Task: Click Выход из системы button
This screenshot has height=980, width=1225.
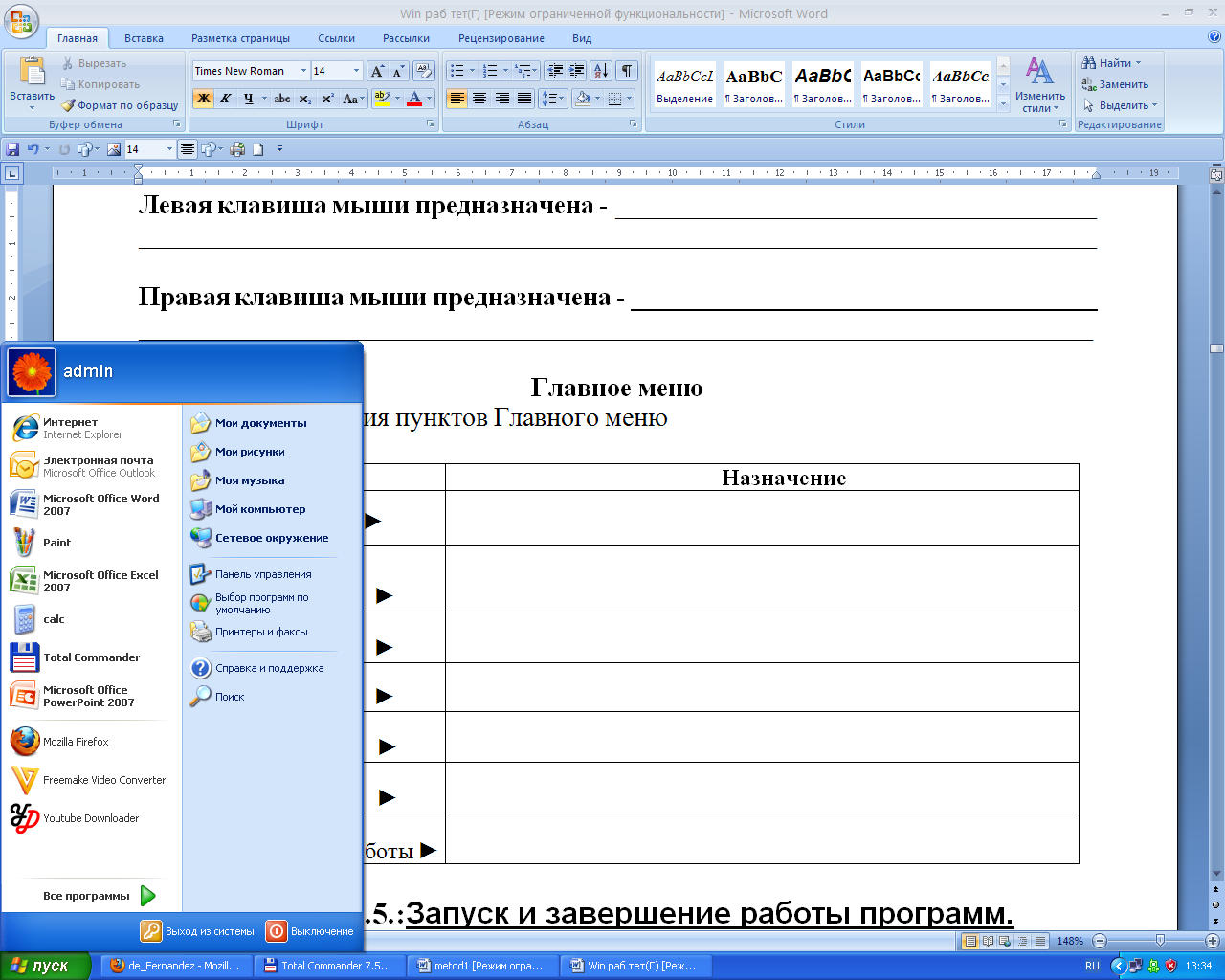Action: tap(198, 931)
